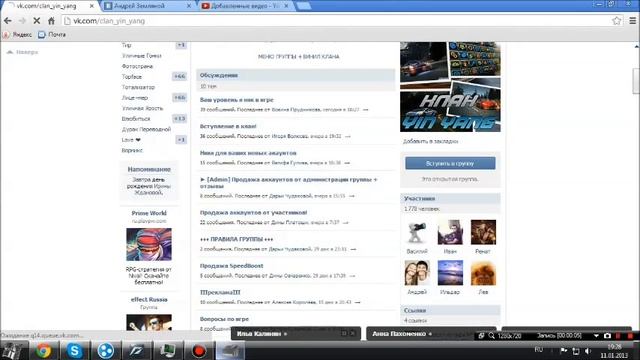Open the Продажа аккаунтов от участников! discussion

(253, 212)
